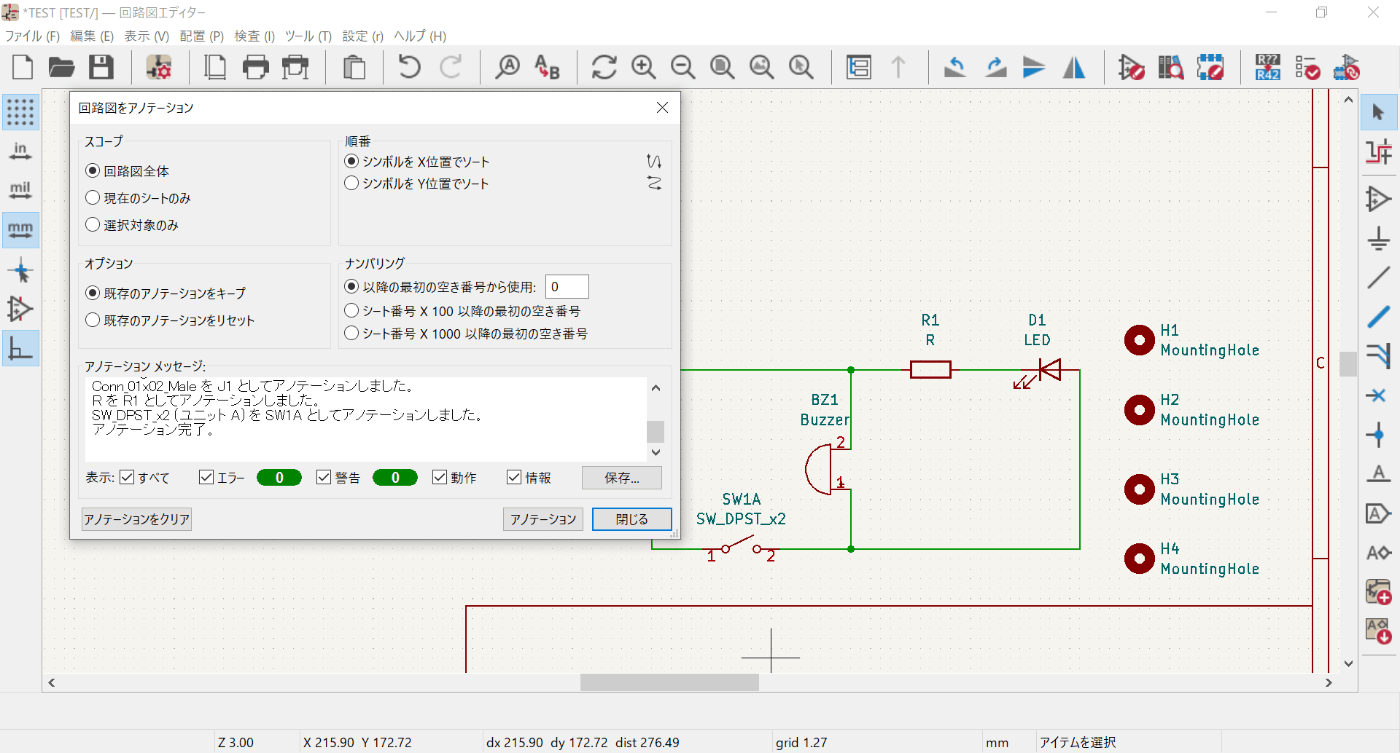Open footprint assignment tool icon
Screen dimensions: 1400x753
click(x=1346, y=68)
